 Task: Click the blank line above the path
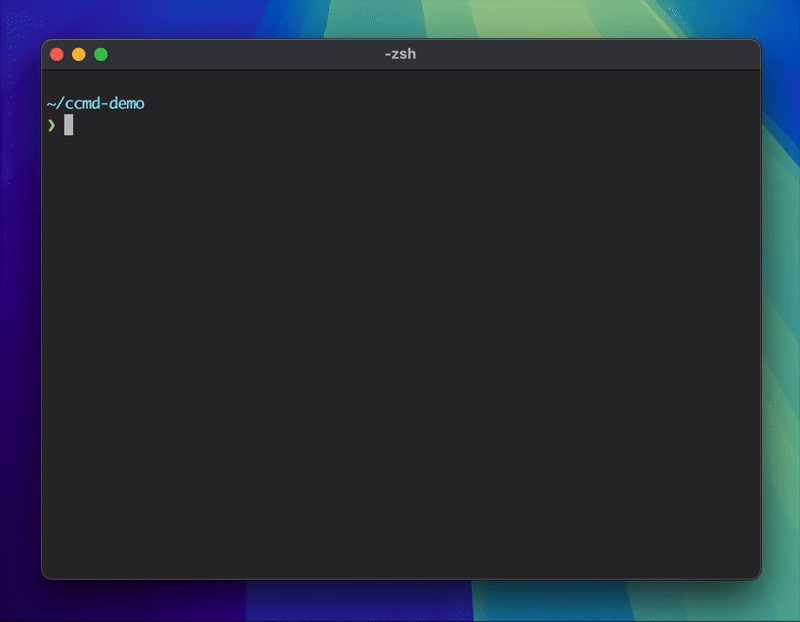pyautogui.click(x=401, y=83)
